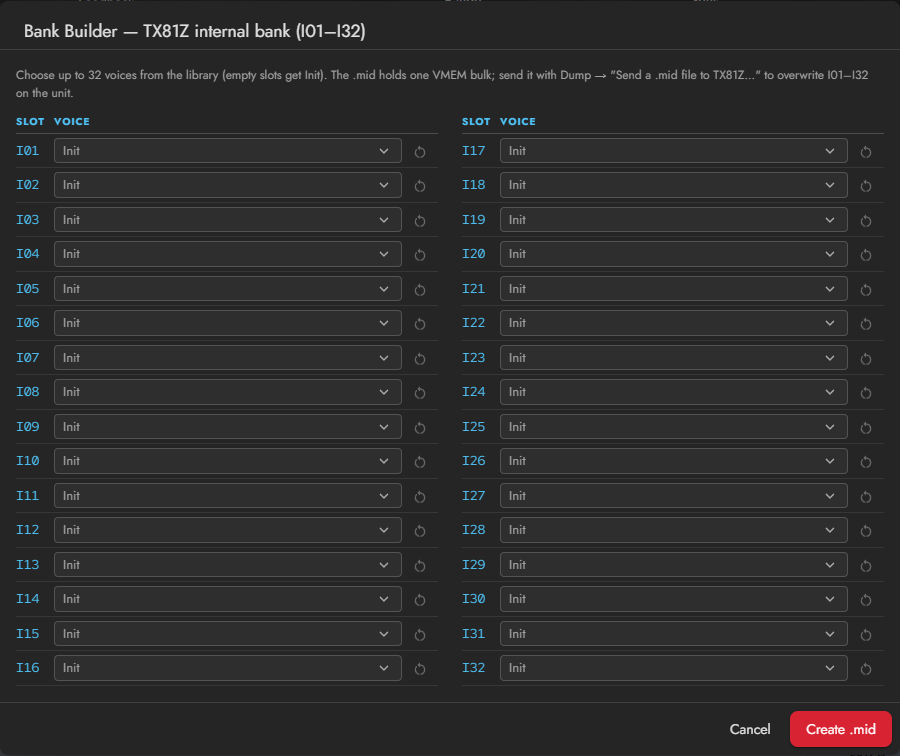Select the I04 slot label

click(28, 254)
